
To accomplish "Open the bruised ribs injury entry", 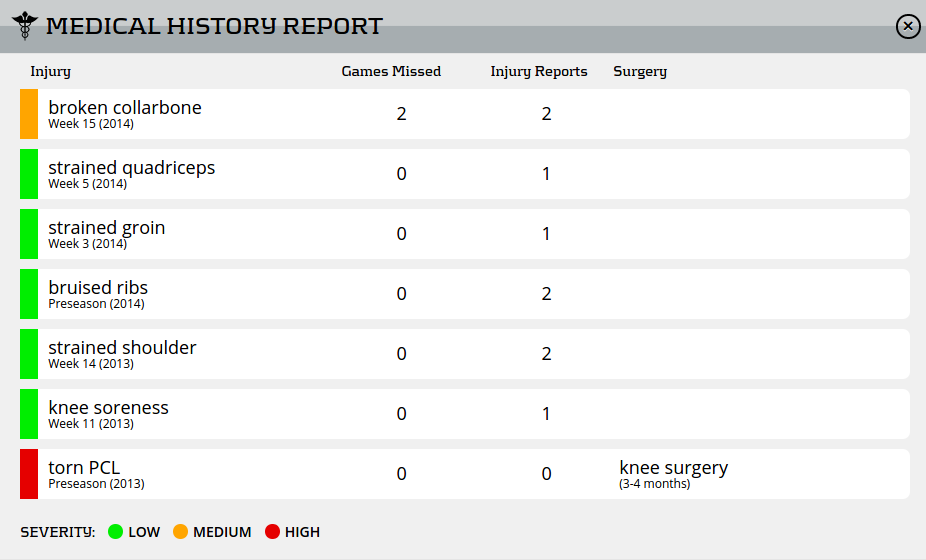I will pos(98,288).
